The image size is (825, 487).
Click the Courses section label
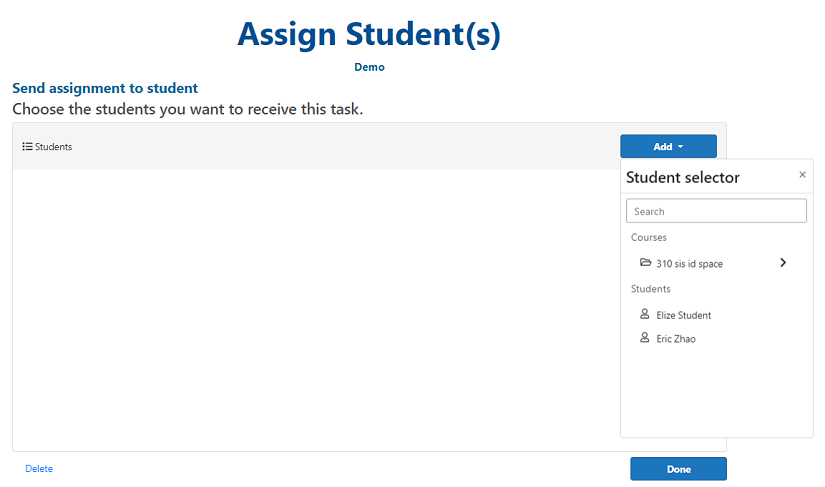[x=649, y=238]
